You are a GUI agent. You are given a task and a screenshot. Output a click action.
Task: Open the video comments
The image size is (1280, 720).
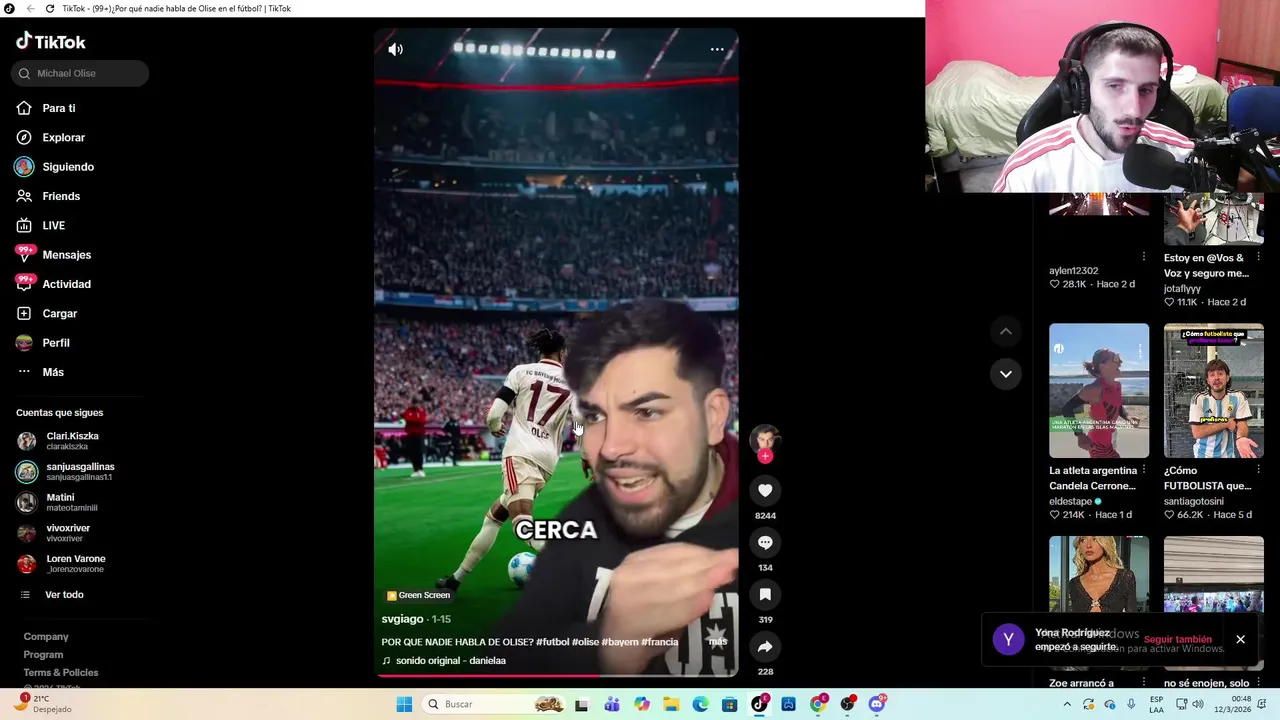click(765, 542)
